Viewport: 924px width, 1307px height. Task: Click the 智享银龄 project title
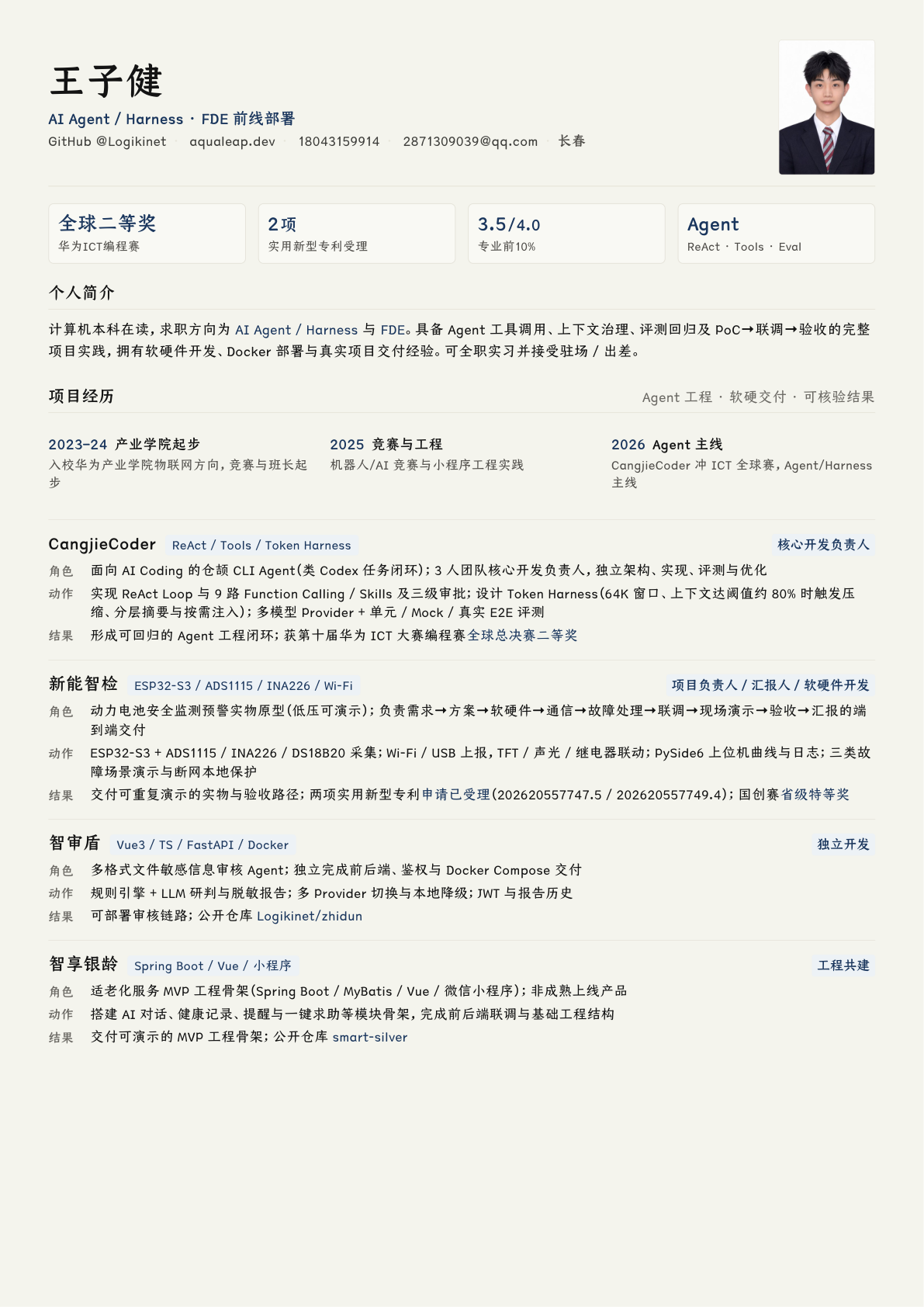[83, 964]
